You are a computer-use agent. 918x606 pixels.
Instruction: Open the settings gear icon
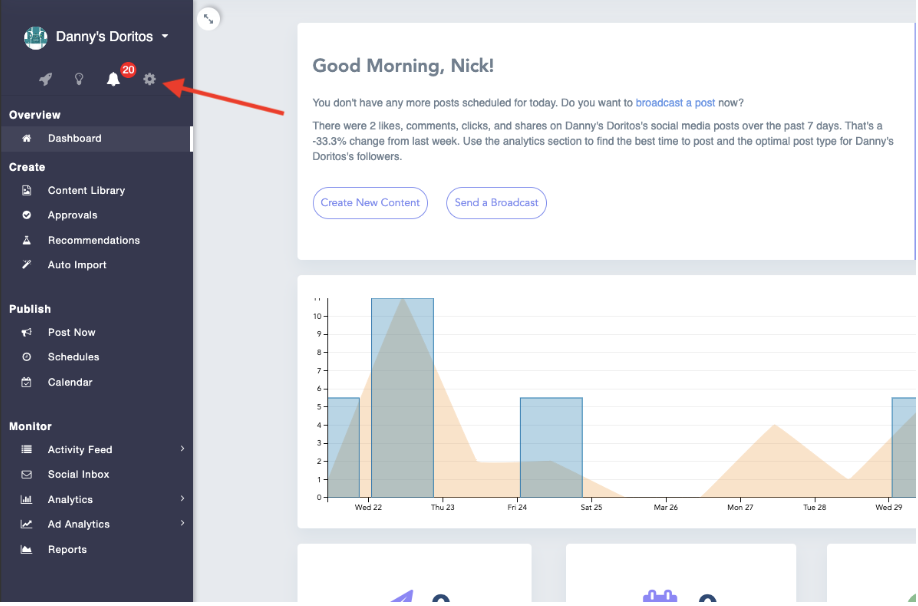tap(150, 80)
